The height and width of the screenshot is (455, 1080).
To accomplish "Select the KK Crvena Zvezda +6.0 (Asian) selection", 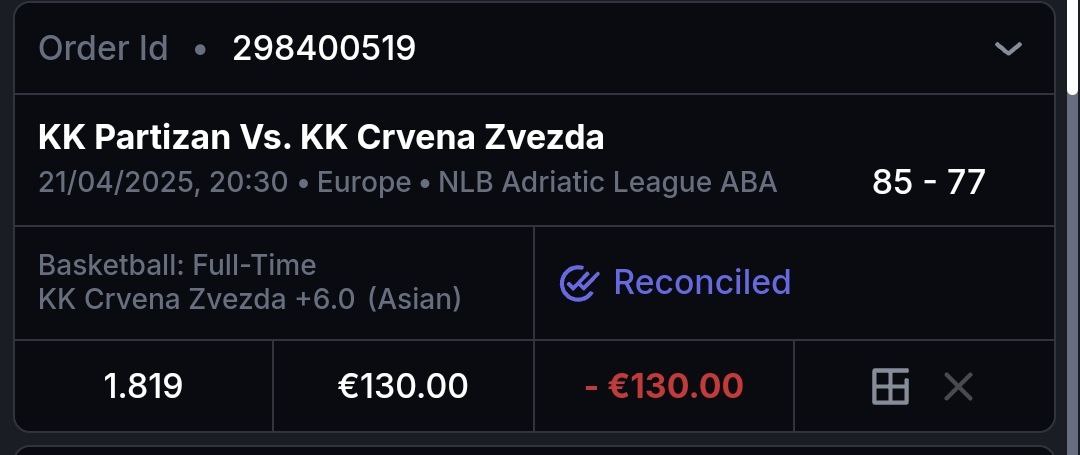I will click(249, 299).
